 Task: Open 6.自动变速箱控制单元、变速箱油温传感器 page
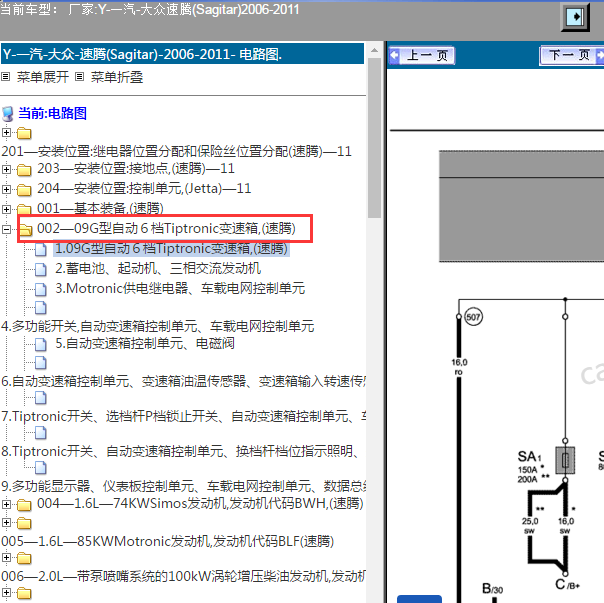[x=183, y=381]
